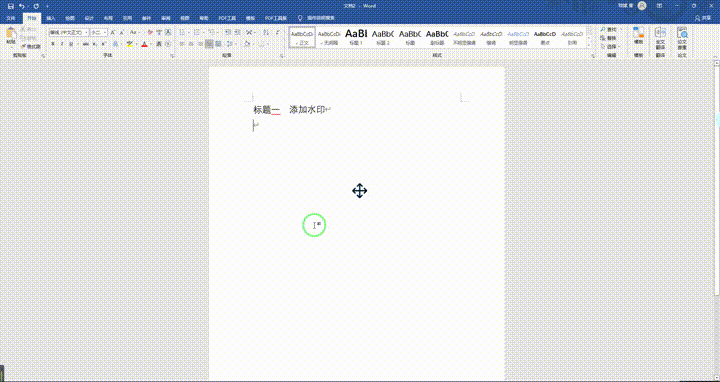
Task: Open the Insert ribbon tab
Action: click(51, 18)
